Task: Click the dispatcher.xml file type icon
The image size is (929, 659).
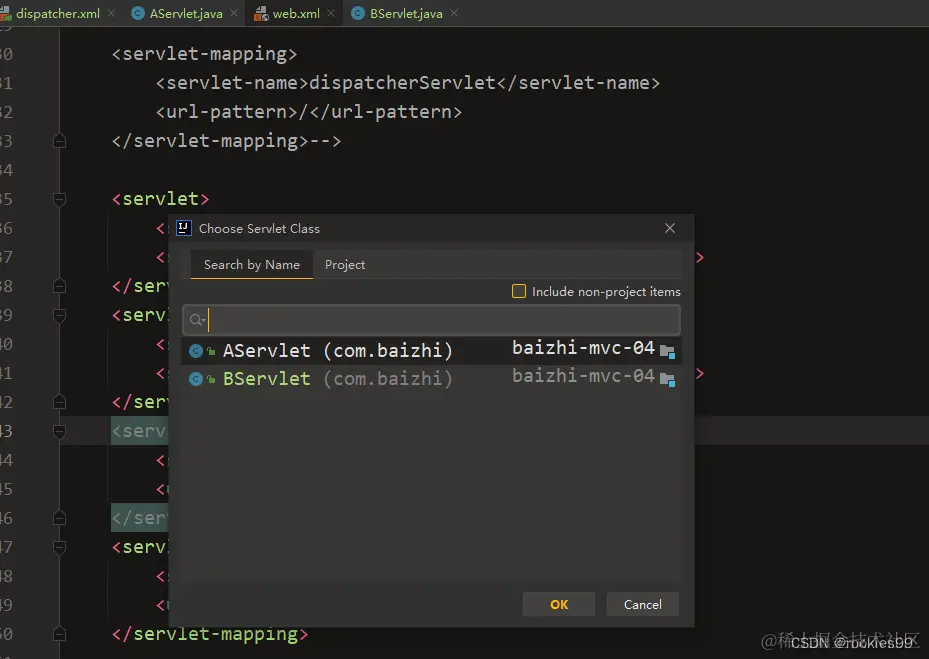Action: tap(5, 14)
